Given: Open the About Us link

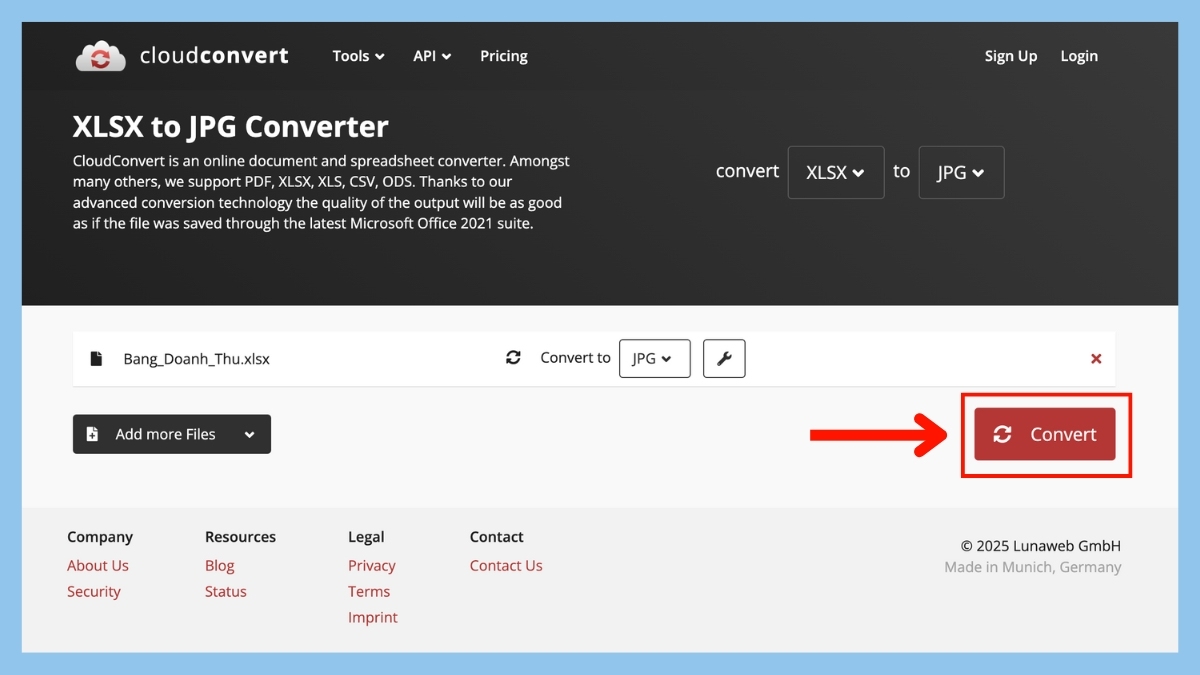Looking at the screenshot, I should click(98, 565).
